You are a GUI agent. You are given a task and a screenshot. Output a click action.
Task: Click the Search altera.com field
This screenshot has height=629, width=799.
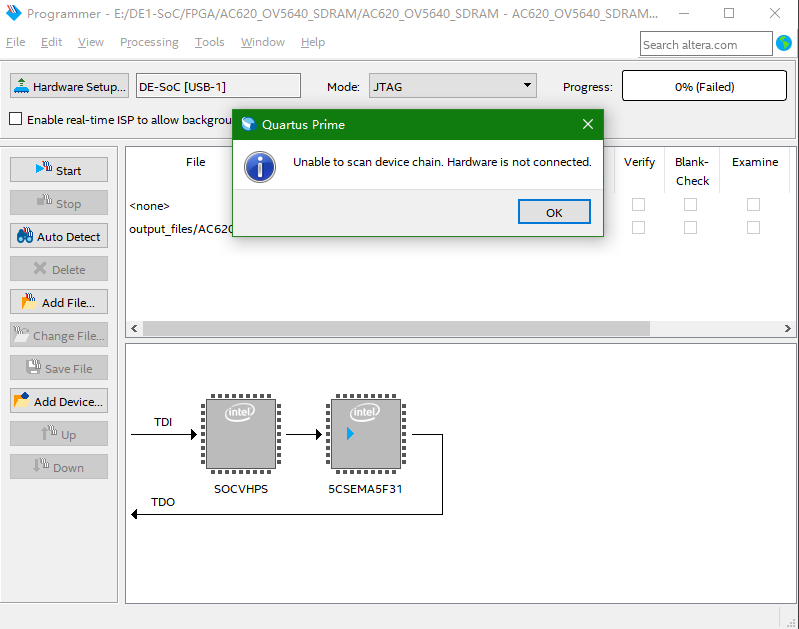pos(706,44)
